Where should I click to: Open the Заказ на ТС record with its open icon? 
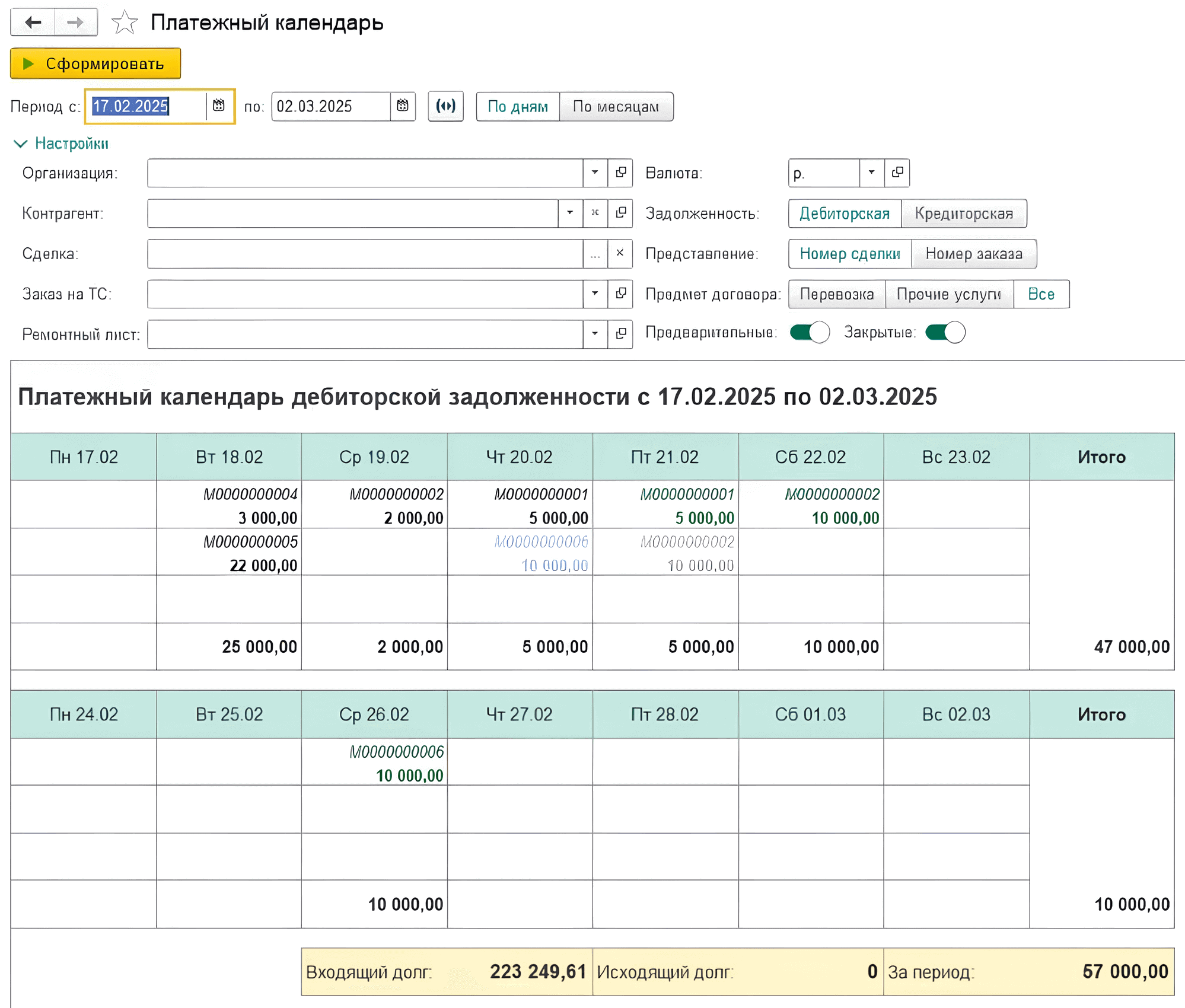pyautogui.click(x=620, y=294)
